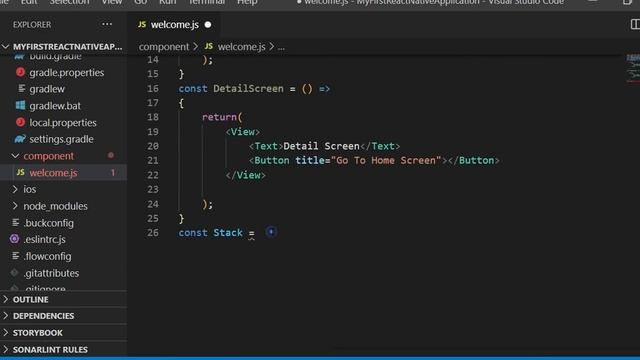The height and width of the screenshot is (360, 640).
Task: Open the Selection menu
Action: pos(69,2)
